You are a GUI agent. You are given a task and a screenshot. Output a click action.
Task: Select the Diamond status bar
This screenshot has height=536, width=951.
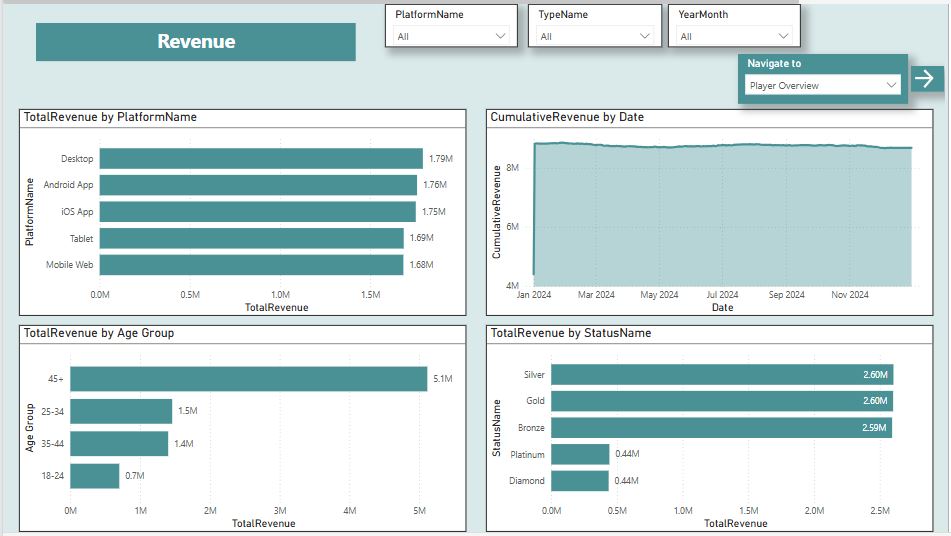pyautogui.click(x=580, y=481)
